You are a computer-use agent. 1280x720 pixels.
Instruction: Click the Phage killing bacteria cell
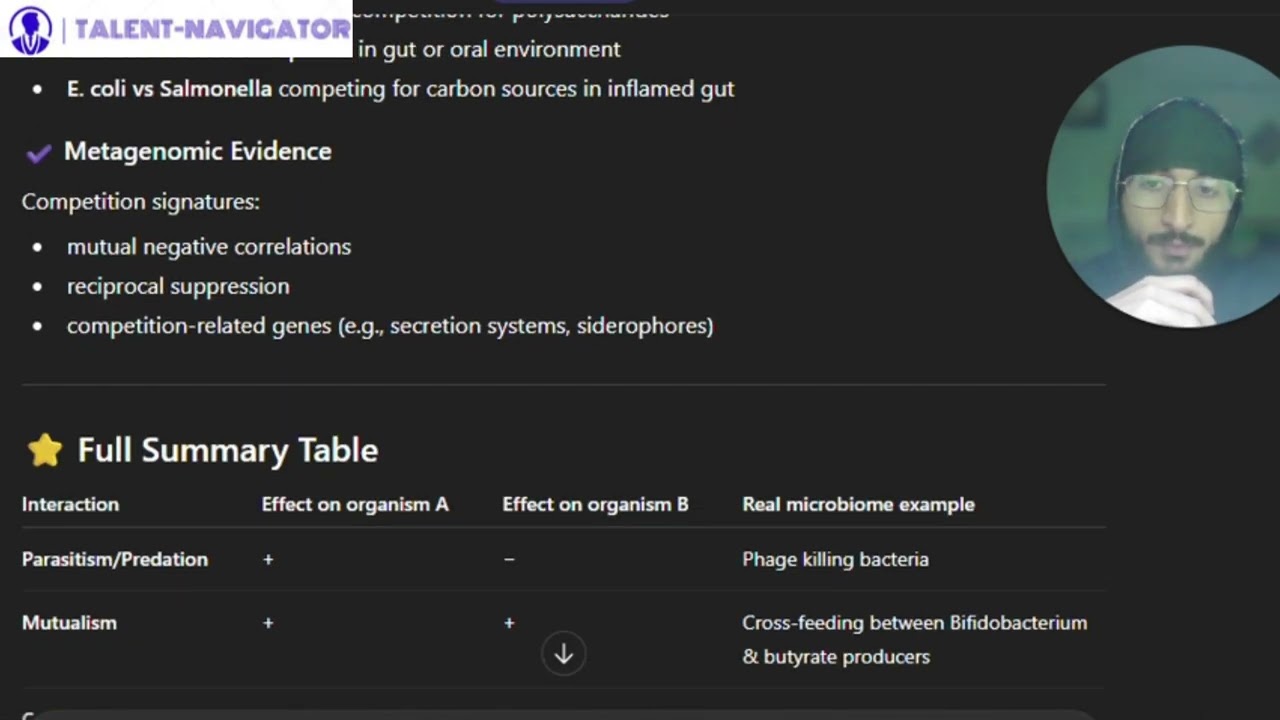tap(835, 559)
